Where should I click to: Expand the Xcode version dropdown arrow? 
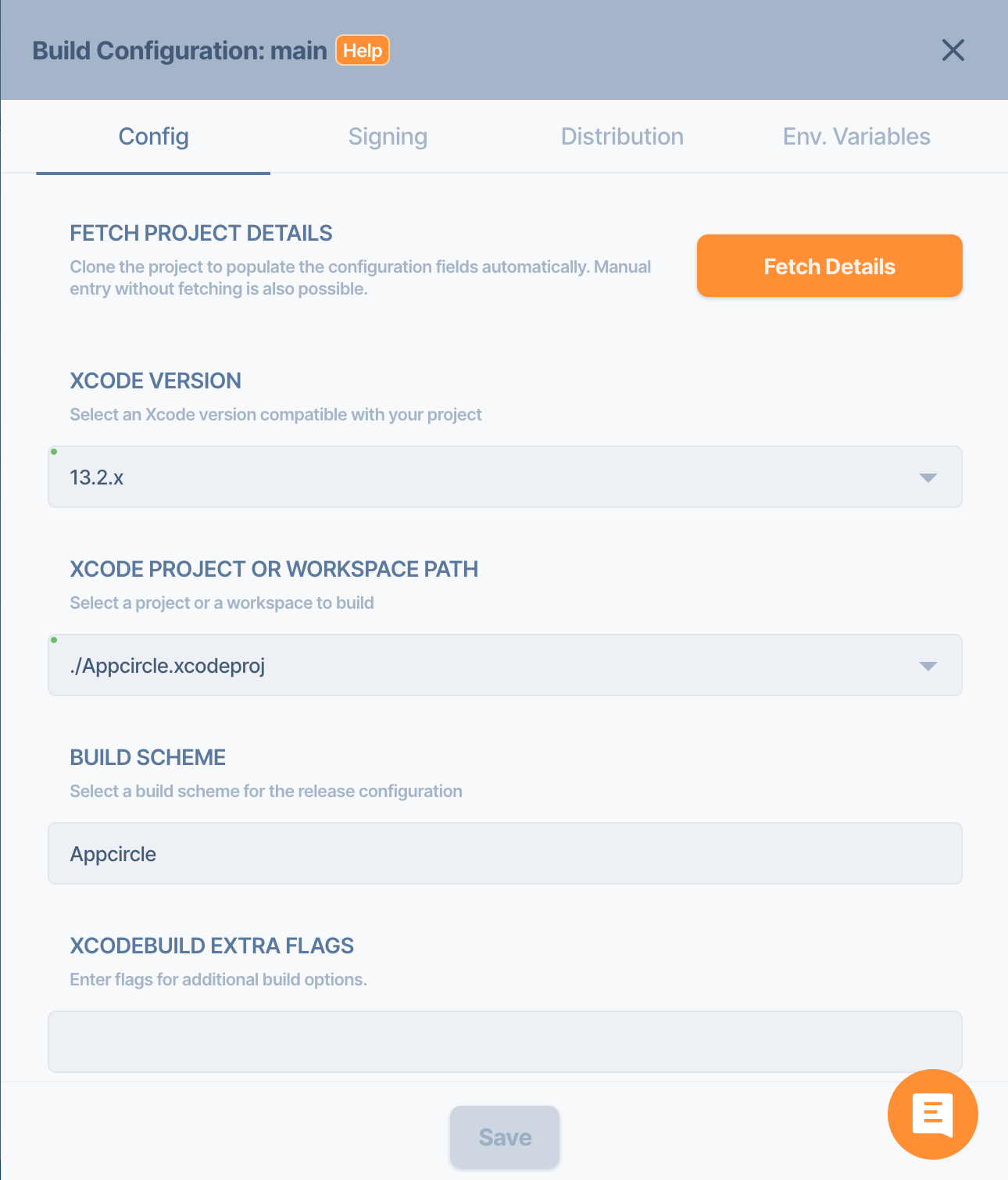pyautogui.click(x=928, y=477)
